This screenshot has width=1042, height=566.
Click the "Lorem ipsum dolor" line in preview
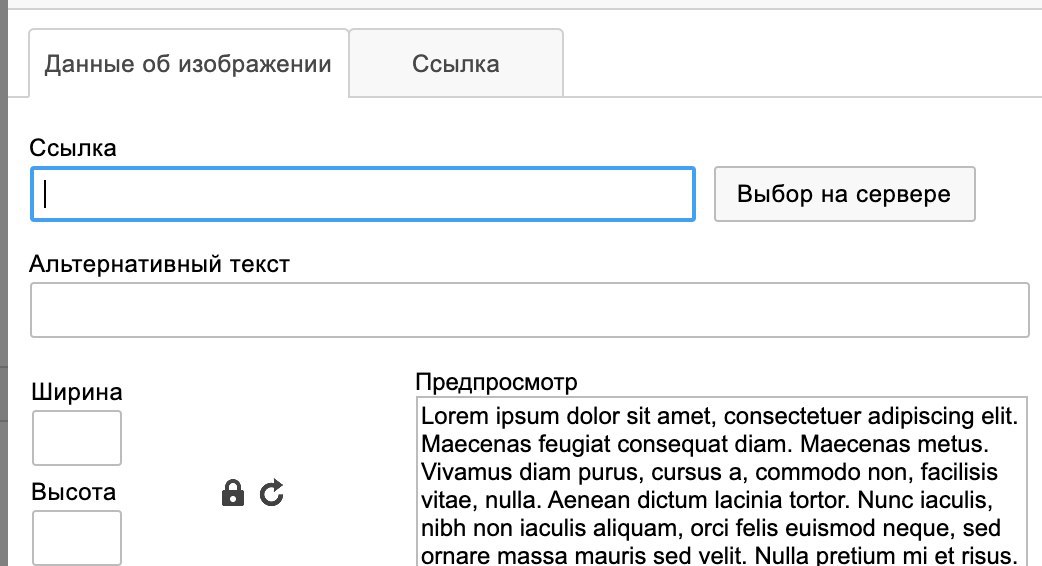[720, 416]
